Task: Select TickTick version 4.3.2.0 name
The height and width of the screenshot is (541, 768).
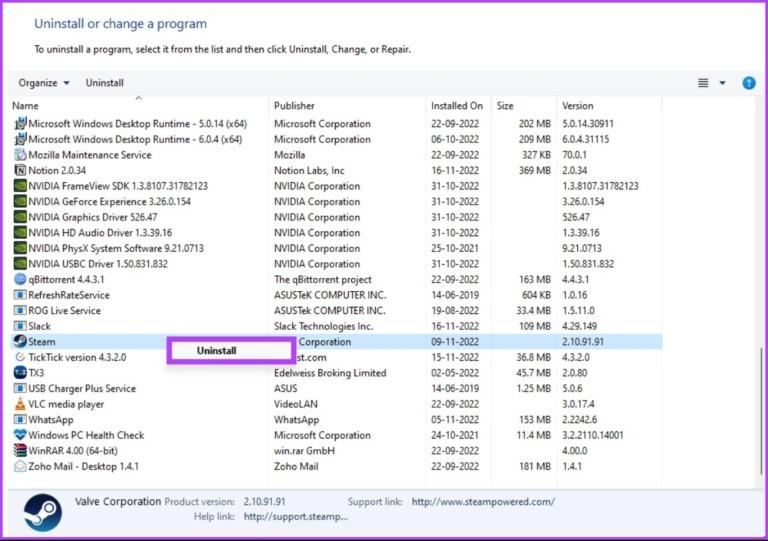Action: 77,357
